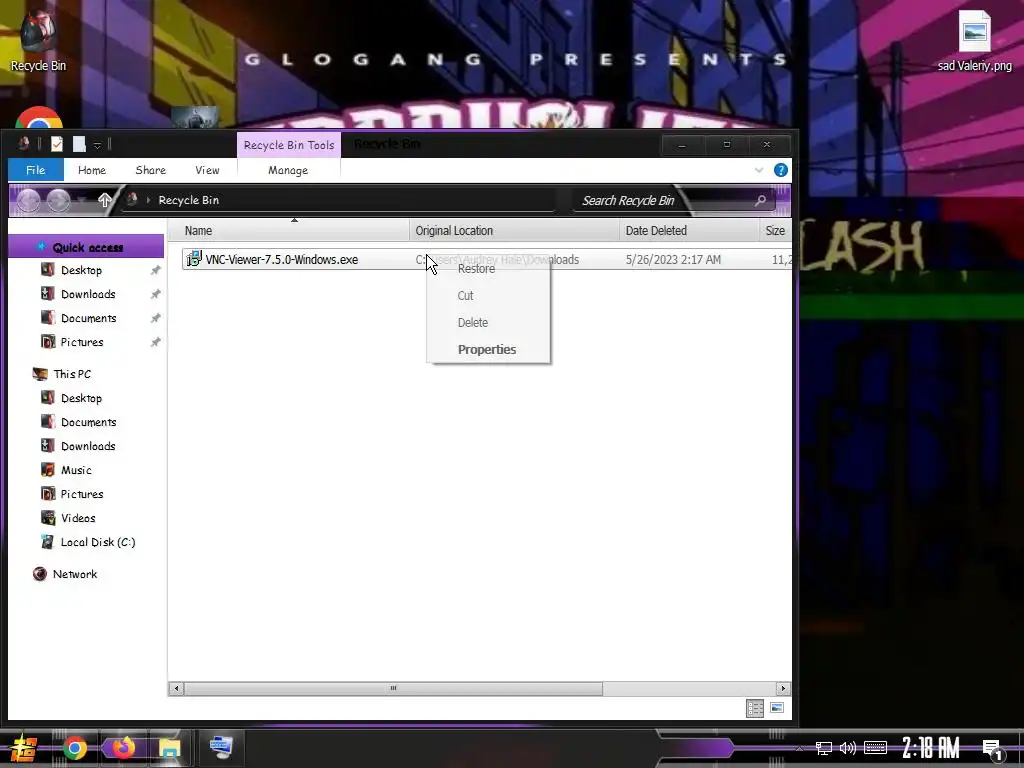
Task: Sort by the Original Location column header
Action: pos(515,231)
